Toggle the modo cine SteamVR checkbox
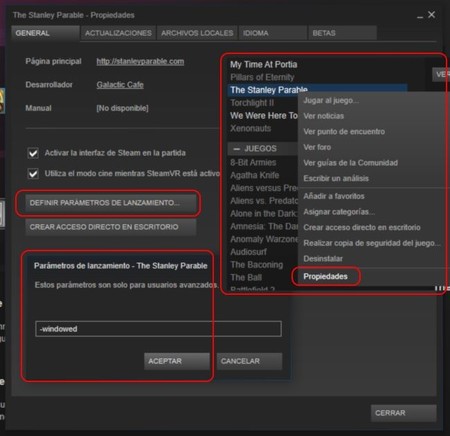The height and width of the screenshot is (436, 450). 33,174
